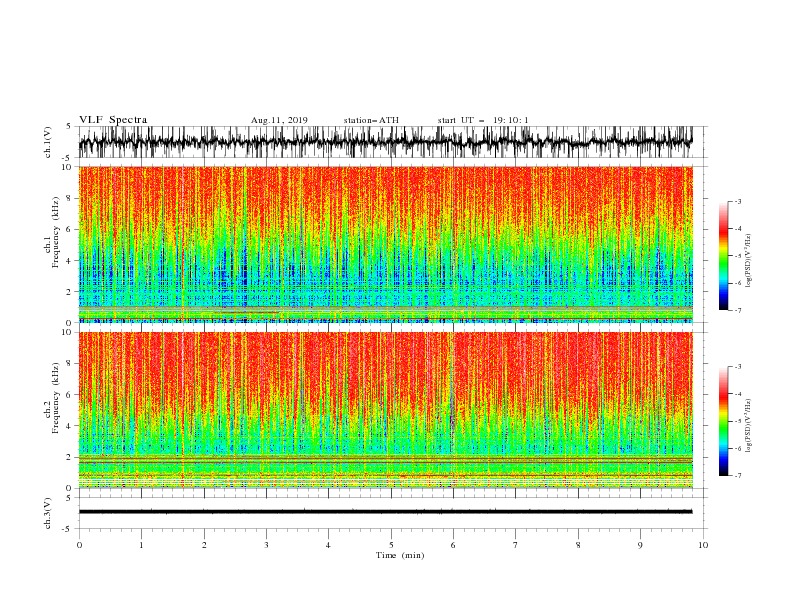Select the date text "Aug.11, 2019"
Viewport: 792px width, 612px height.
click(x=279, y=120)
